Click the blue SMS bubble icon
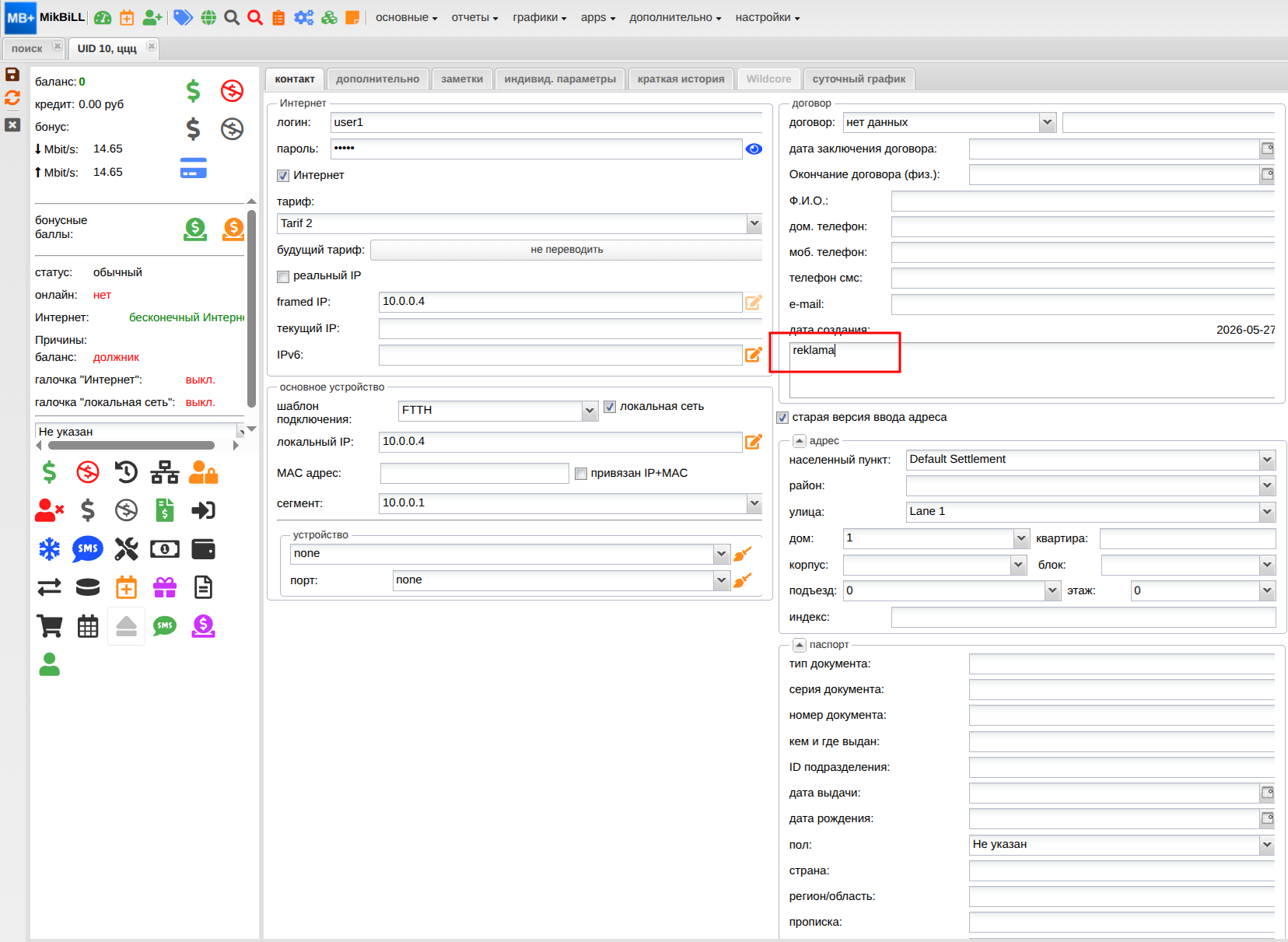Viewport: 1288px width, 942px height. [x=88, y=549]
